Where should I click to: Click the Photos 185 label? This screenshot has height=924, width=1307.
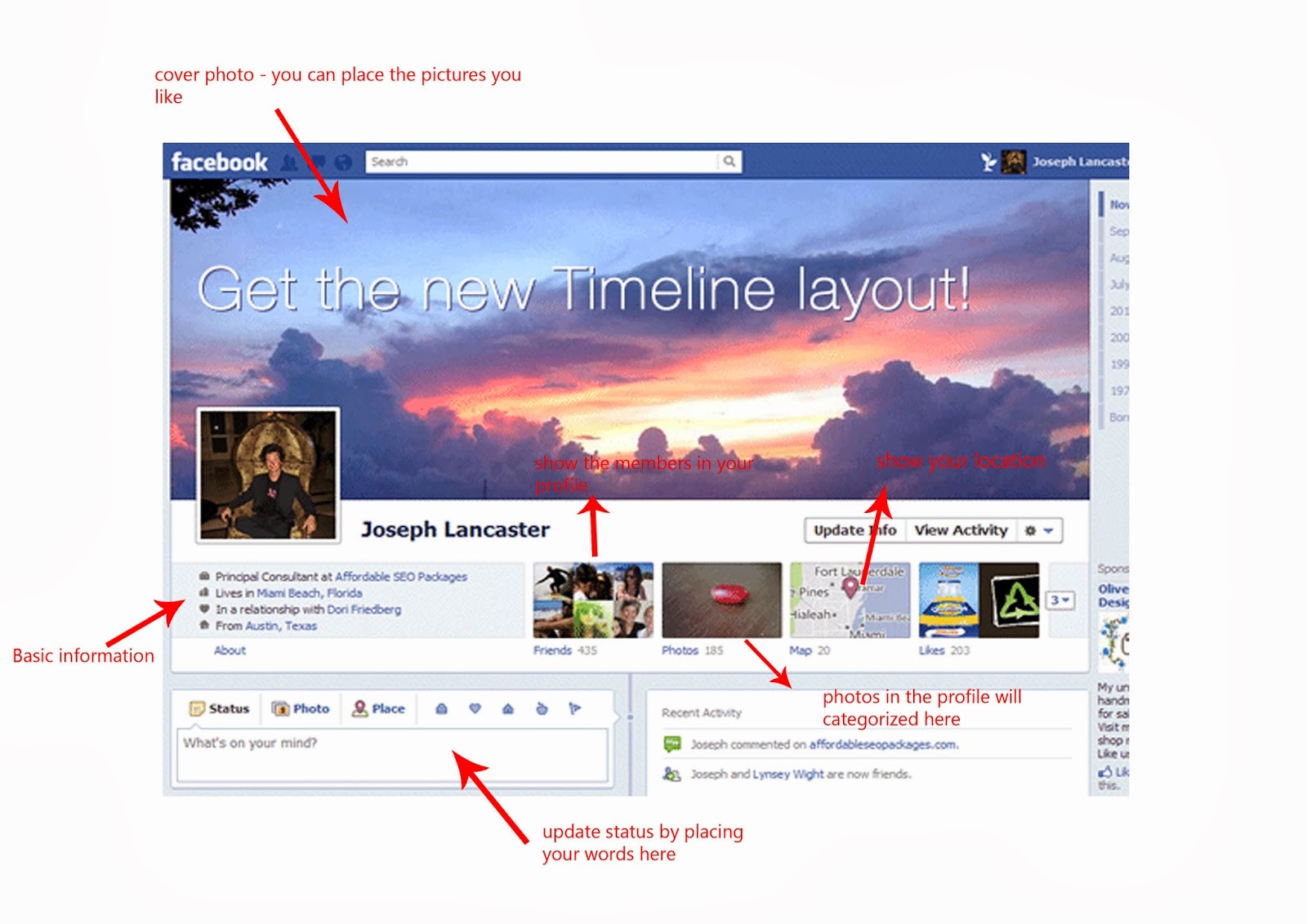click(693, 650)
